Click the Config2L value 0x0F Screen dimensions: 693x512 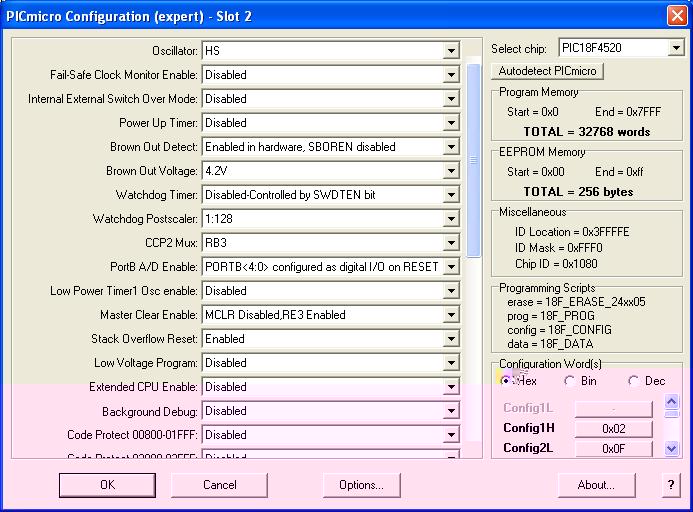click(x=613, y=448)
